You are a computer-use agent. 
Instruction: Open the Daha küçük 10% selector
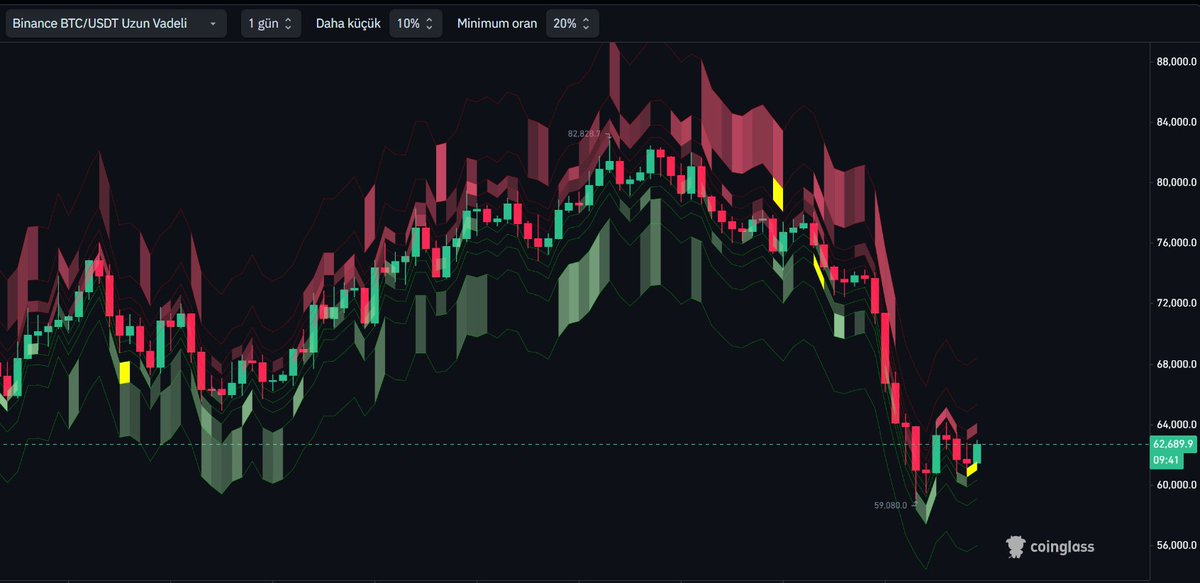coord(416,23)
